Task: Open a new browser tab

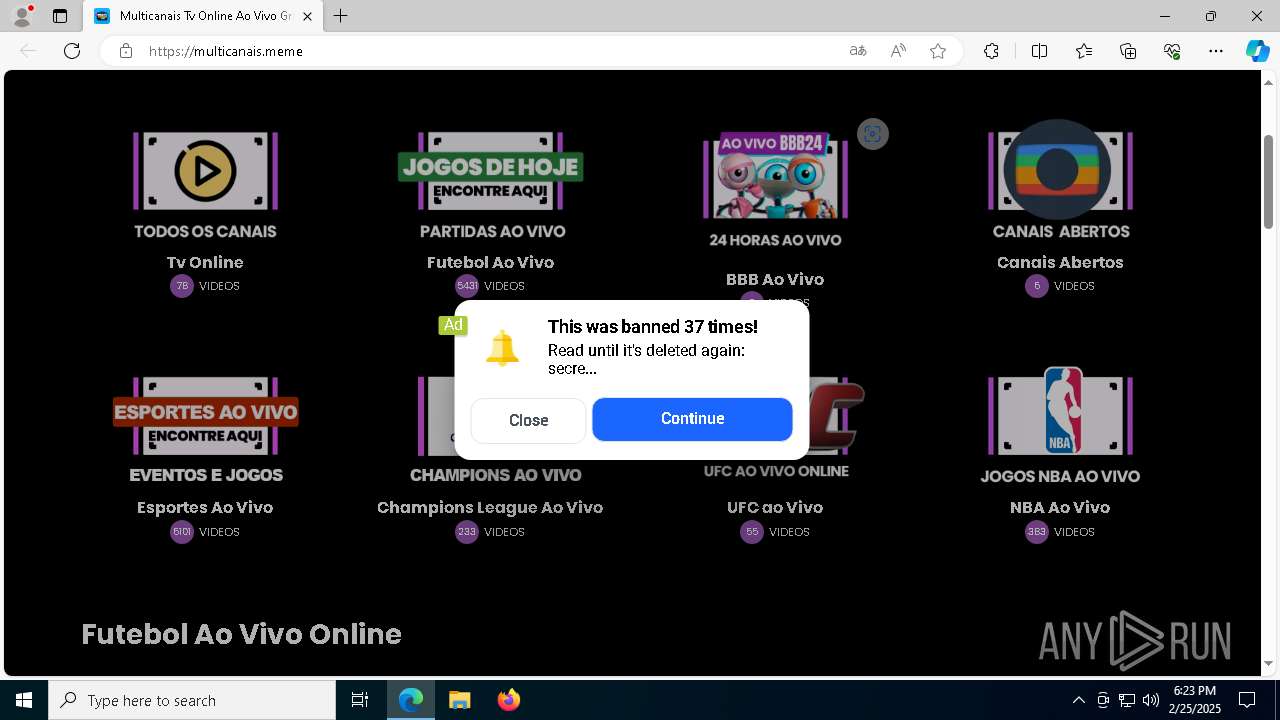Action: point(341,16)
